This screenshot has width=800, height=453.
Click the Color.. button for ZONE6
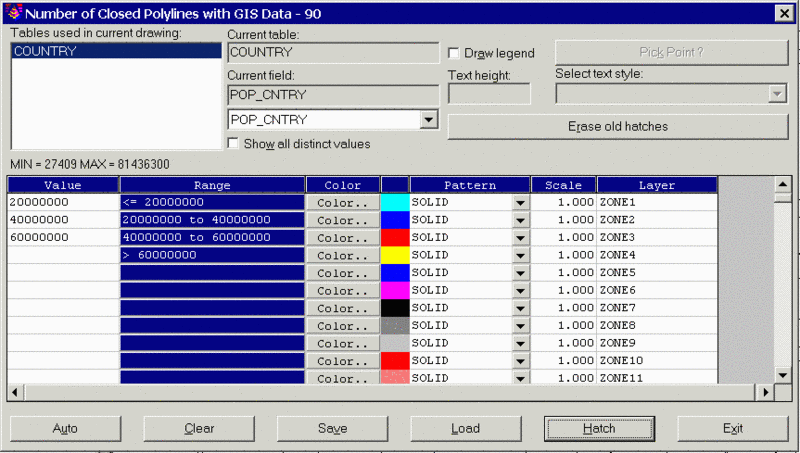tap(343, 291)
